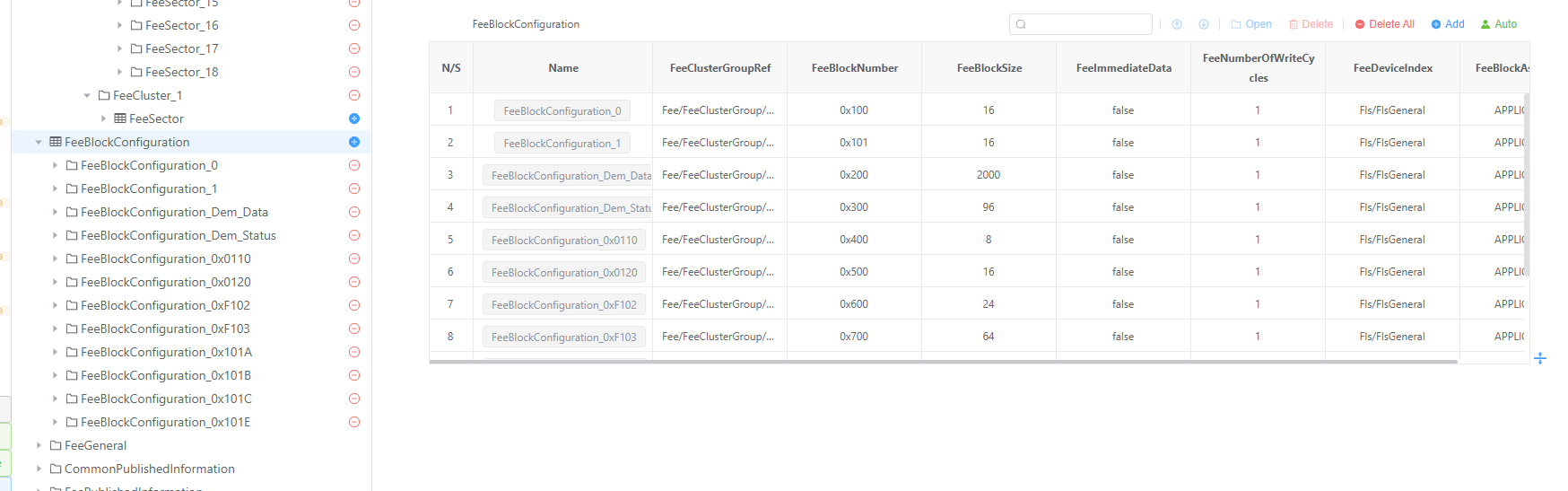Expand FeeBlockConfiguration_Dem_Data node
This screenshot has height=491, width=1568.
pos(55,212)
